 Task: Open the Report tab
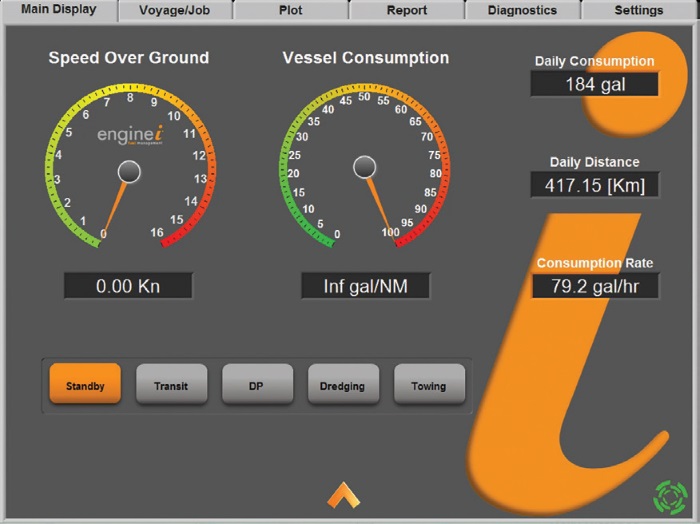(407, 11)
